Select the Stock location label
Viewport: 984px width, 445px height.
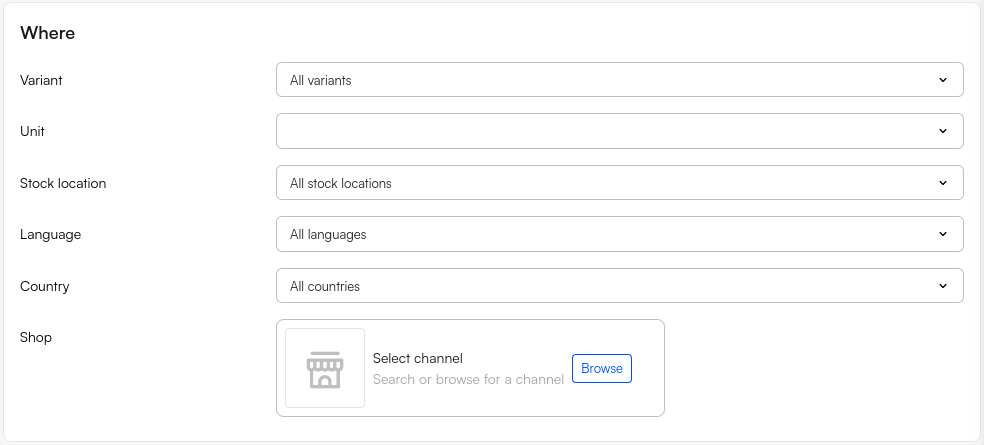click(x=63, y=183)
